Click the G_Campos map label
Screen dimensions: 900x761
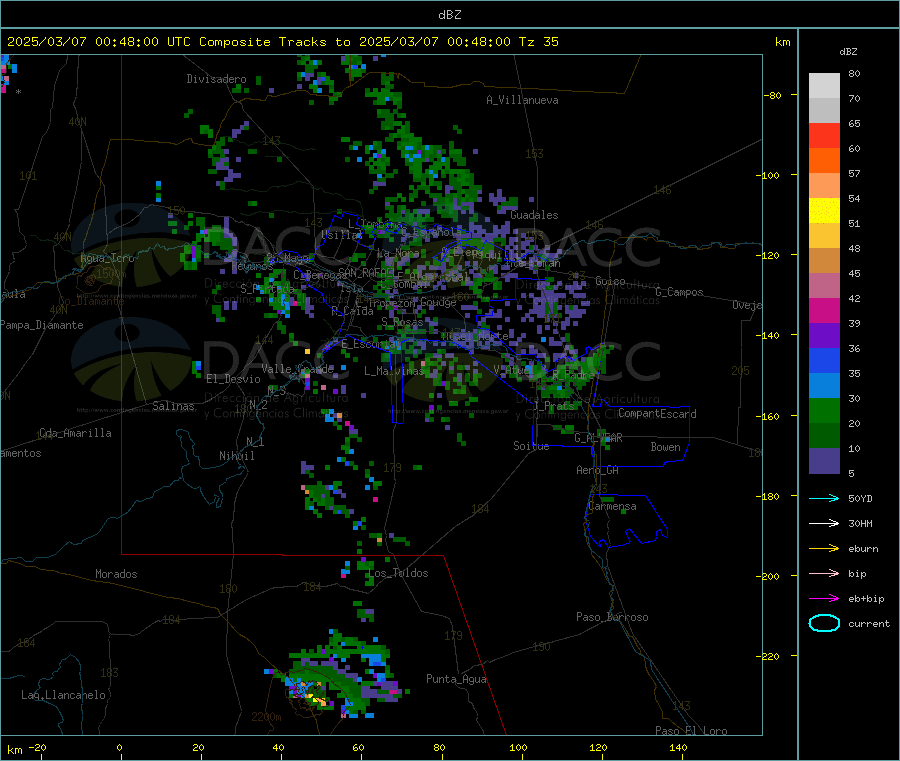(x=679, y=292)
